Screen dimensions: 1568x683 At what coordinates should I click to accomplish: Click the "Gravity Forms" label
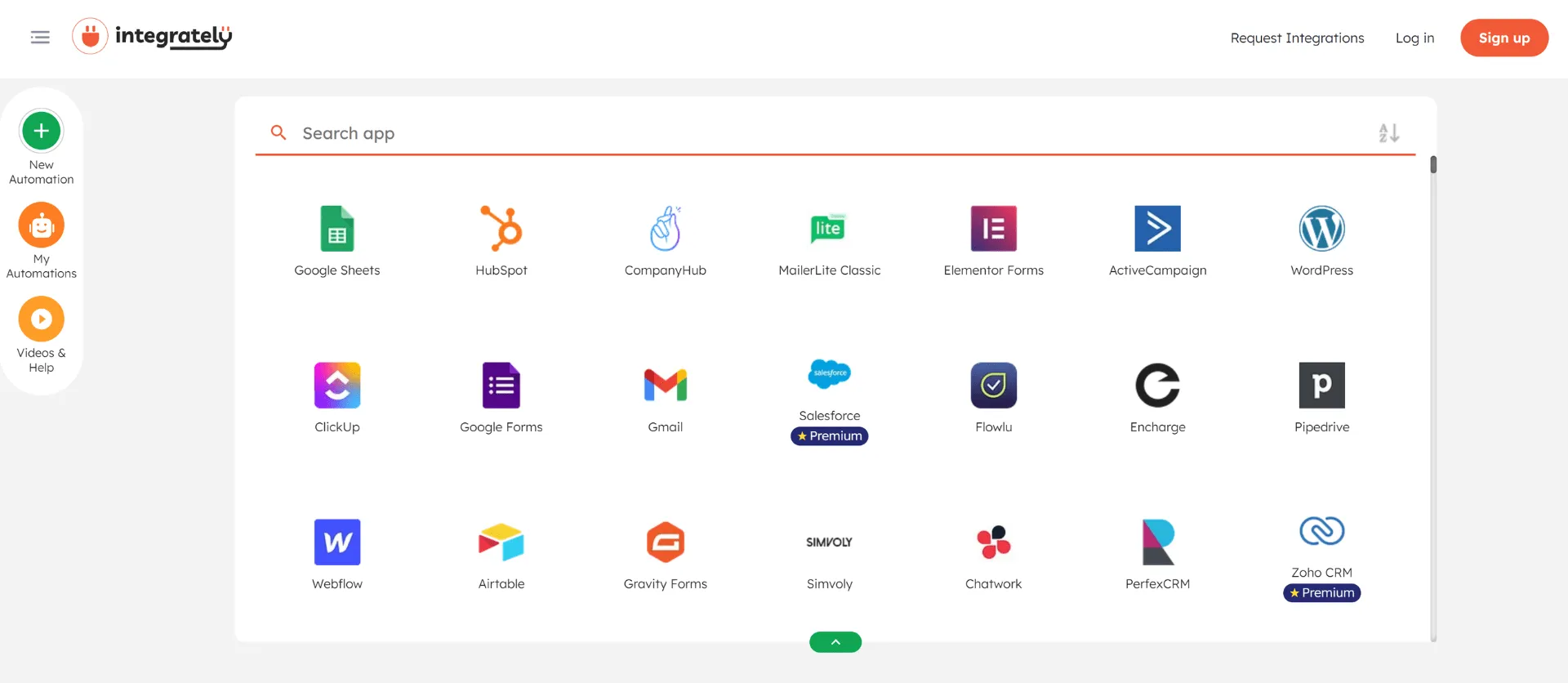pyautogui.click(x=666, y=584)
